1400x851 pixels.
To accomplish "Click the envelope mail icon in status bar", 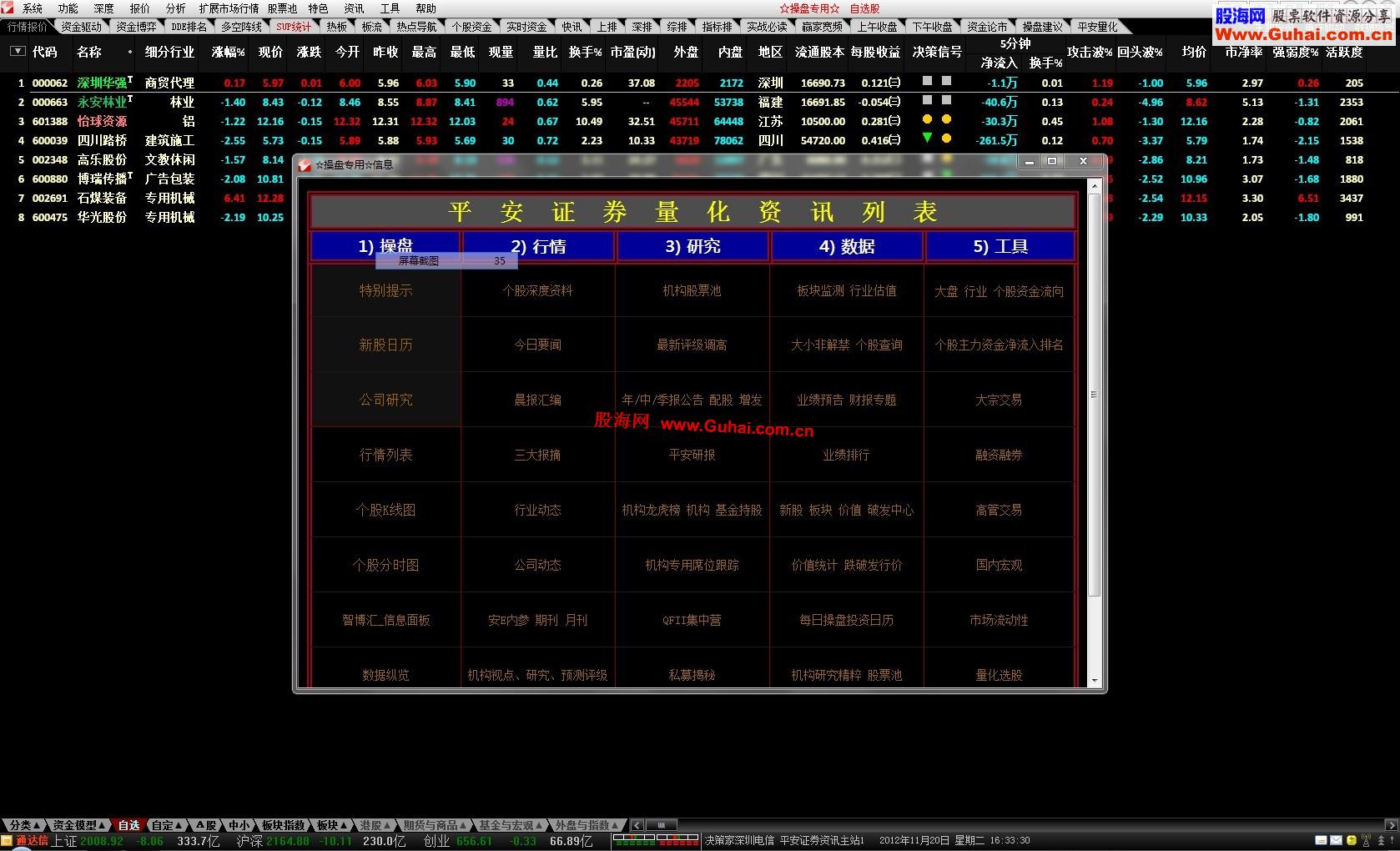I will point(1336,840).
